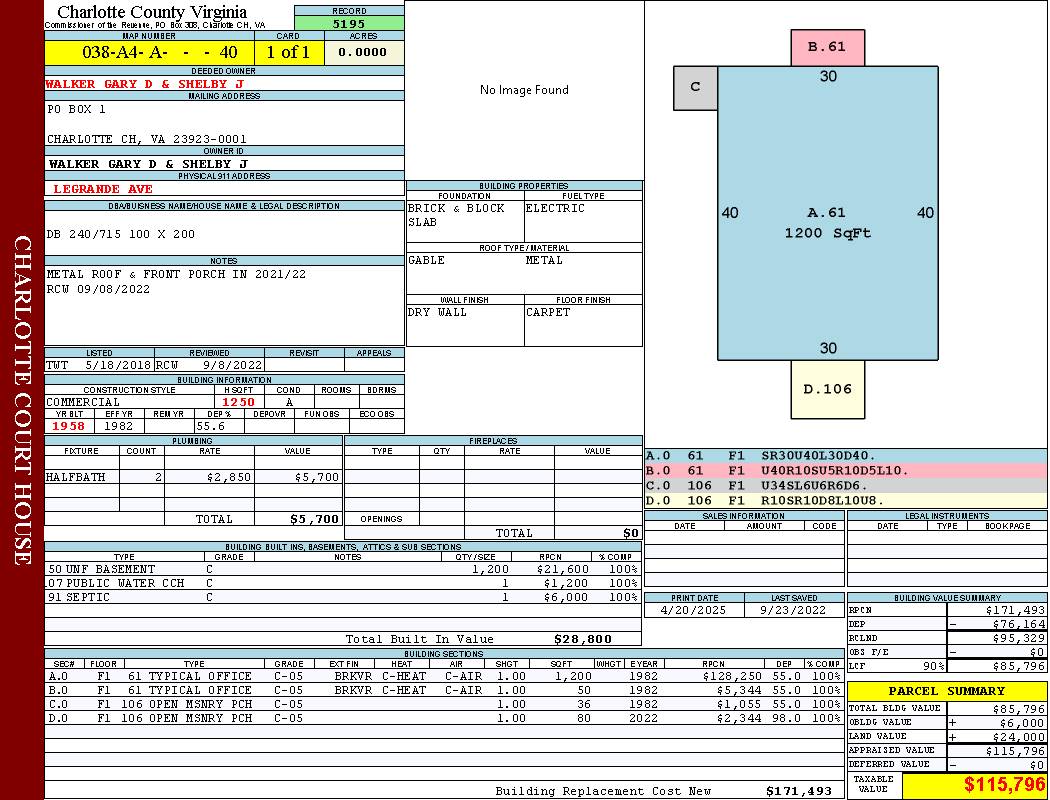Click the card "1 of 1" indicator
The image size is (1050, 800).
pos(289,52)
